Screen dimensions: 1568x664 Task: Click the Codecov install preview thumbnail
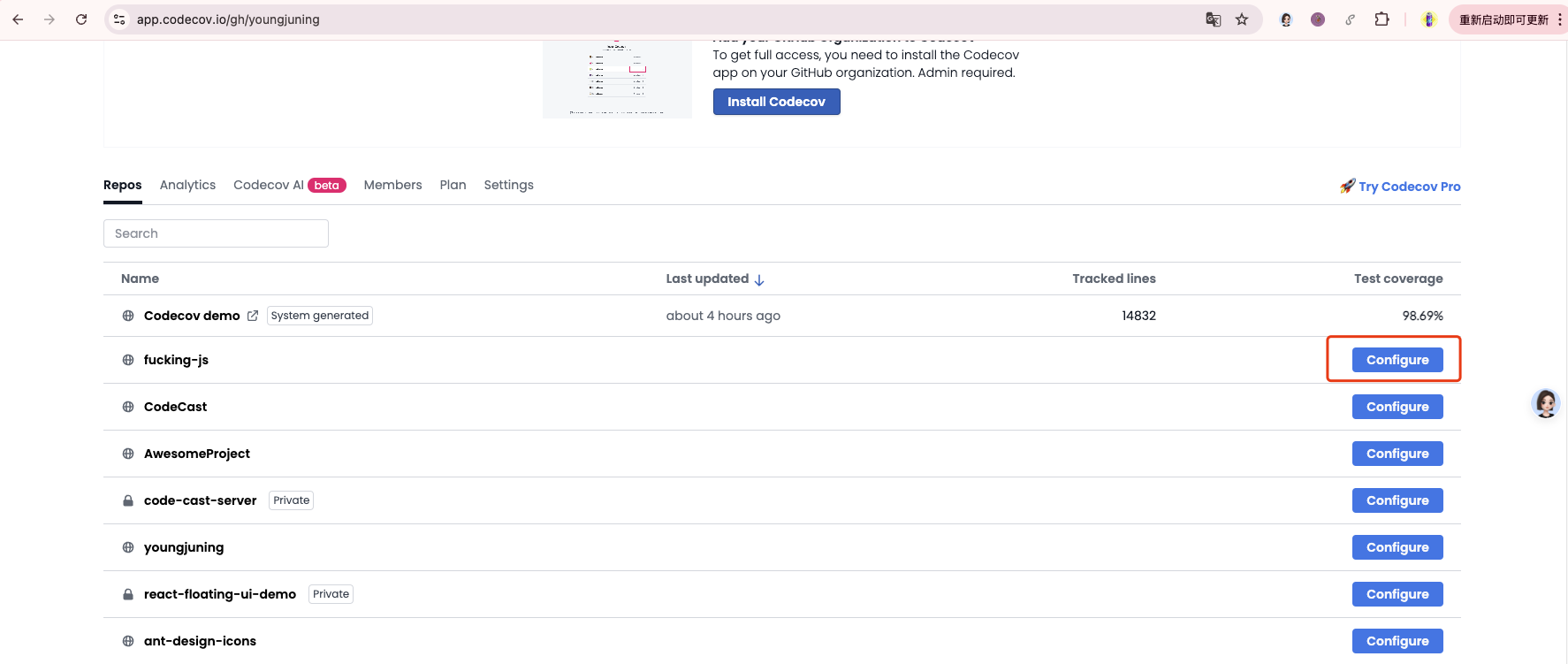[617, 79]
